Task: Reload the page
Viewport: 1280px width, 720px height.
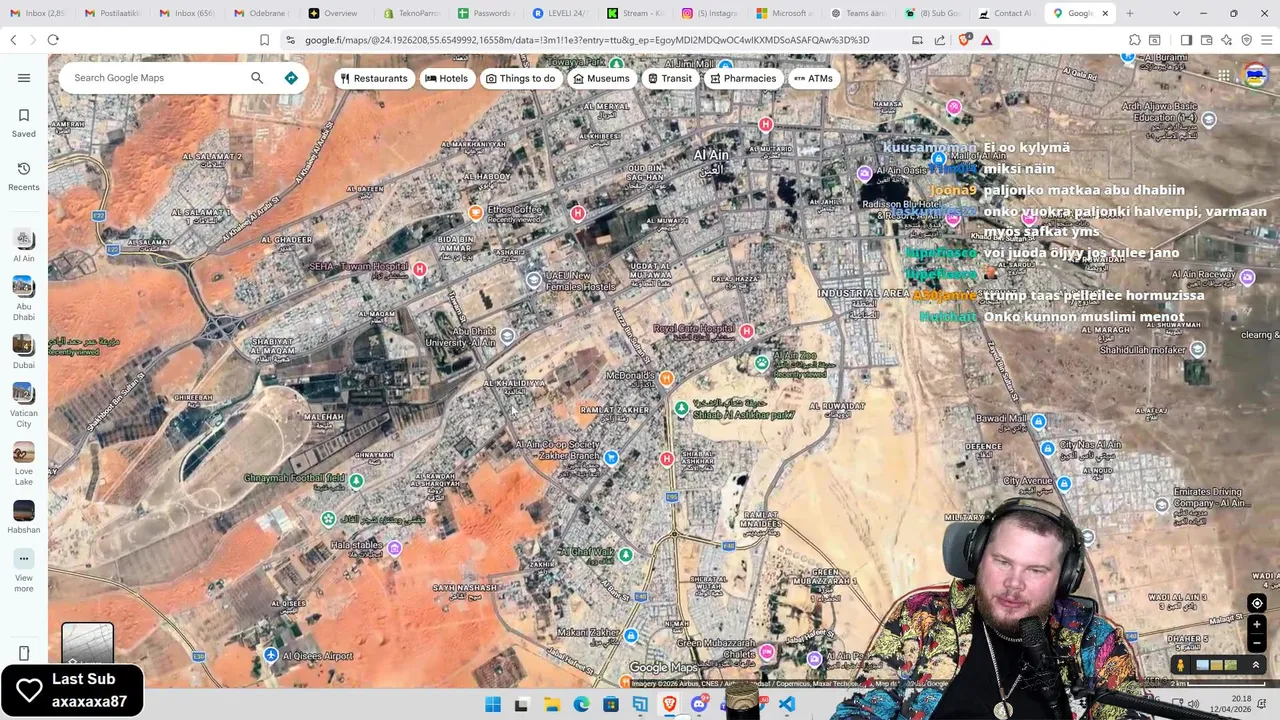Action: tap(53, 40)
